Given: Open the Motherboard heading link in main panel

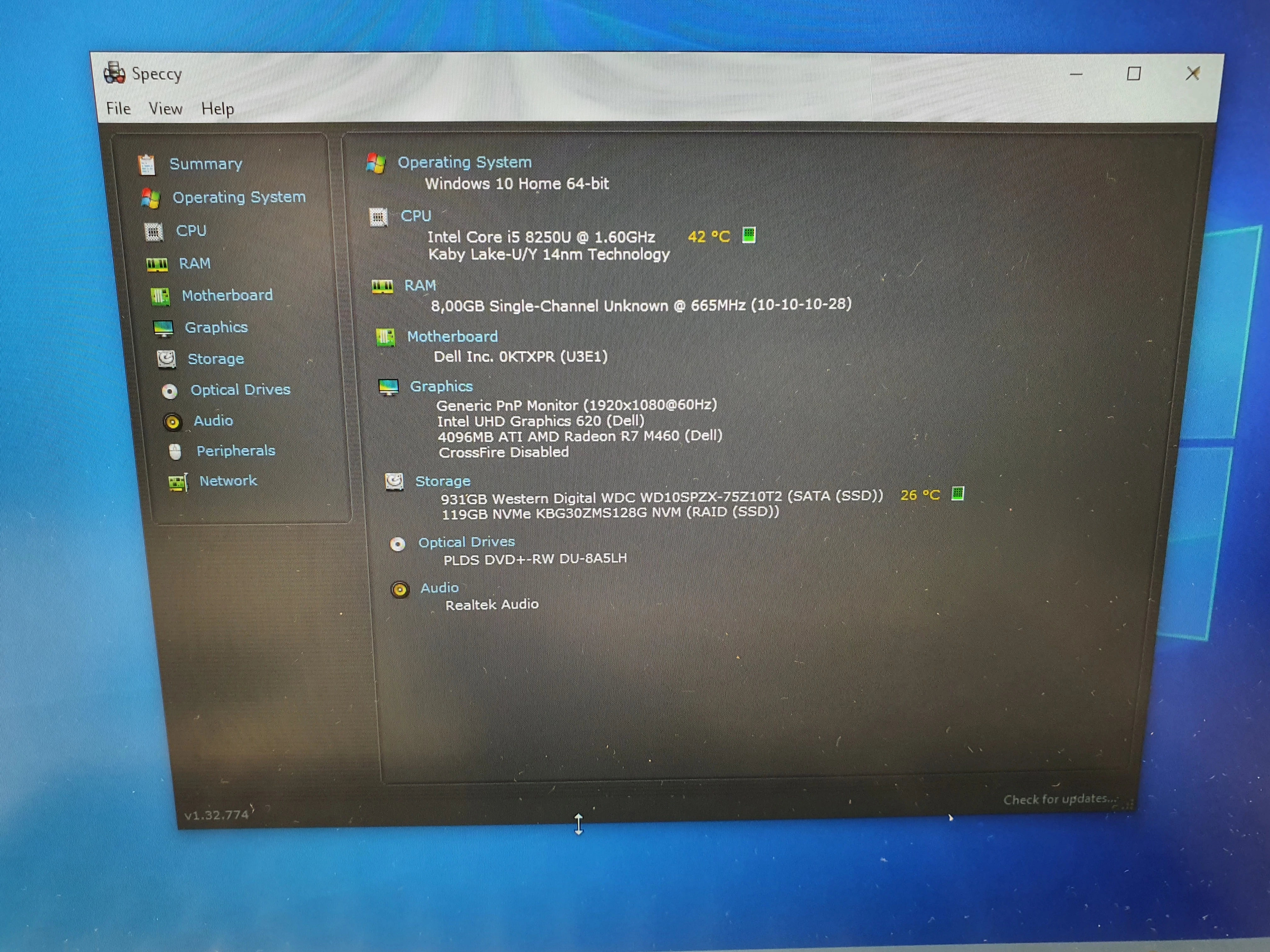Looking at the screenshot, I should [x=452, y=336].
